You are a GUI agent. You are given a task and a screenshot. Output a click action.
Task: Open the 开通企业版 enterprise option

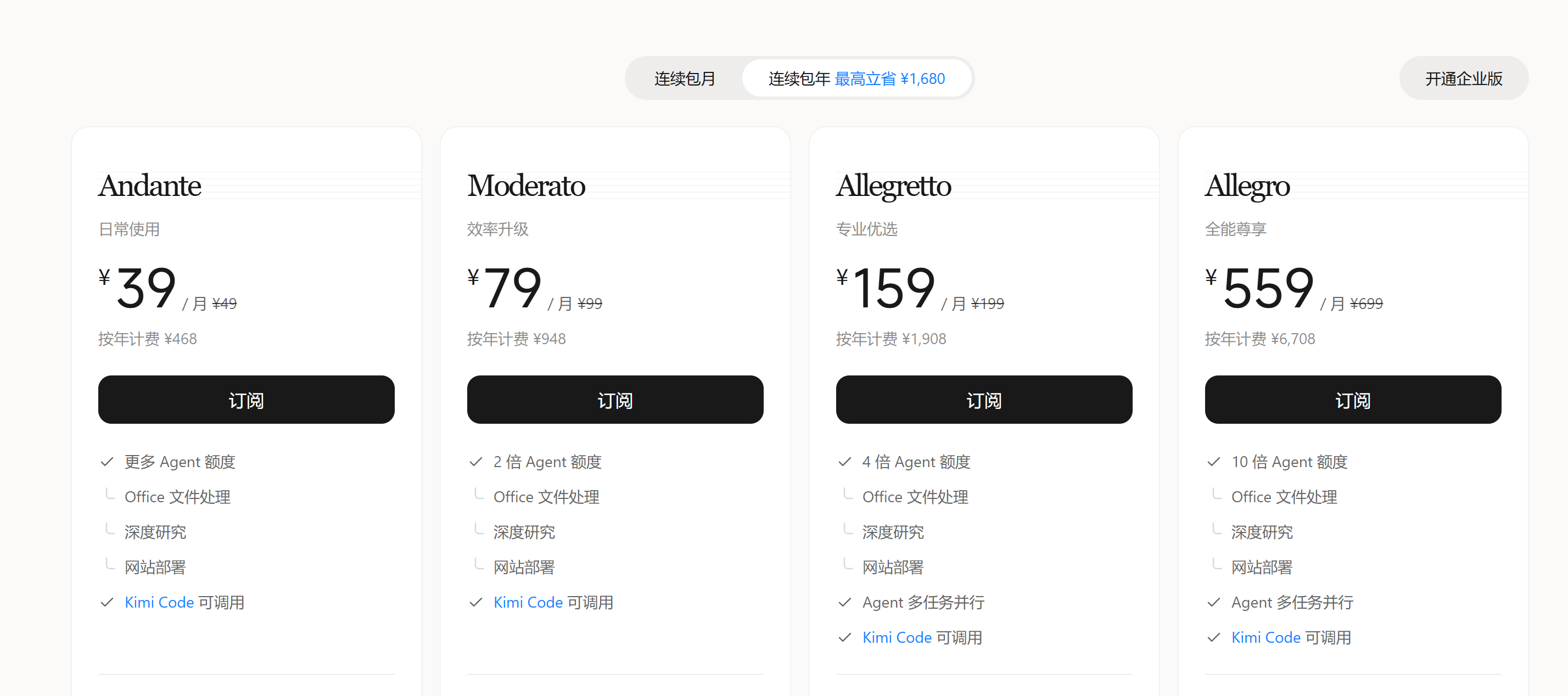[x=1463, y=78]
